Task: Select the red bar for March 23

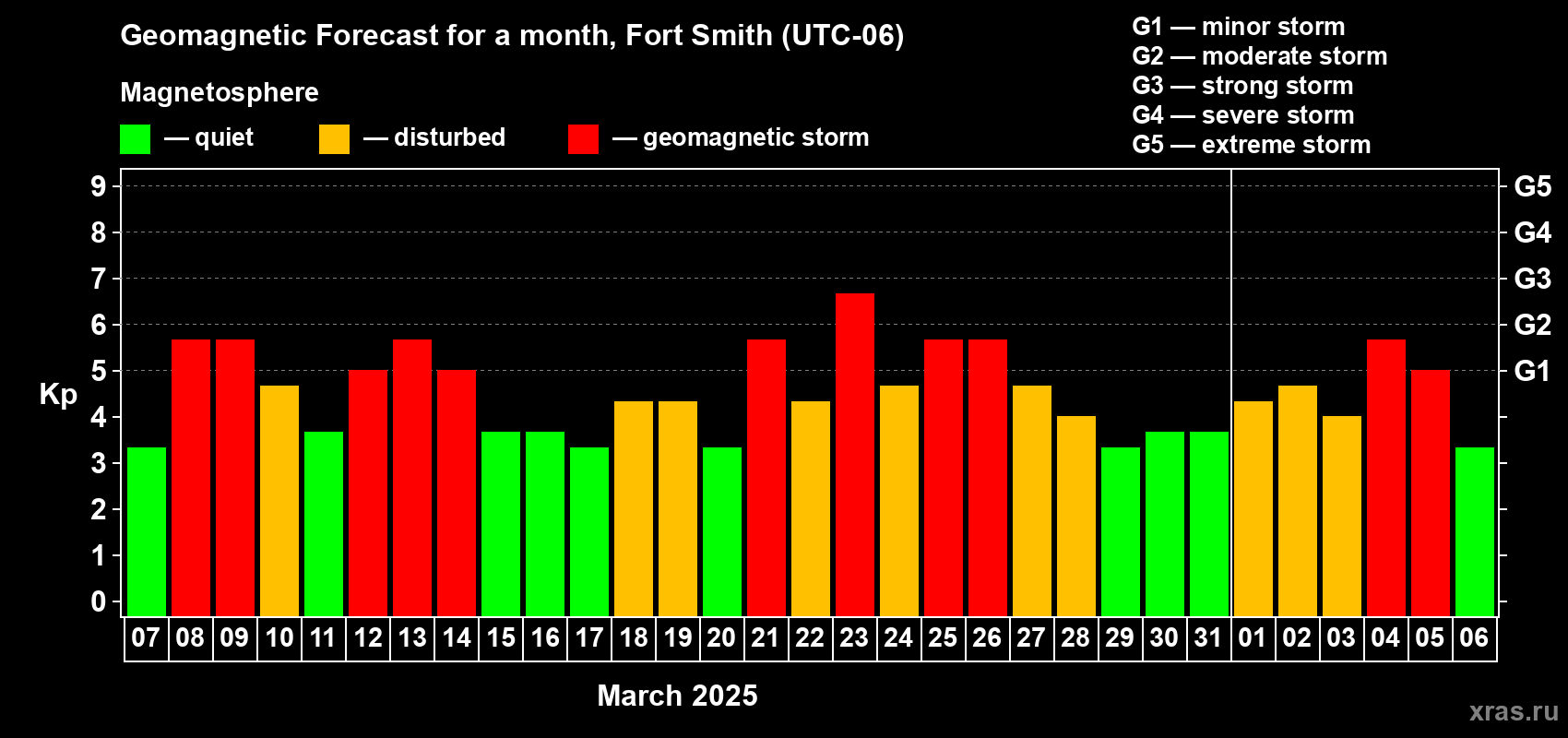Action: 855,455
